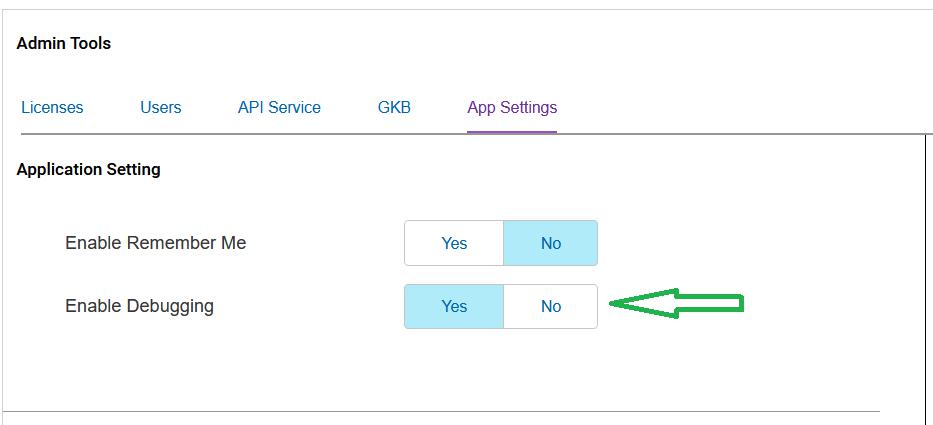Set Enable Remember Me to No
Screen dimensions: 933x425
click(x=550, y=243)
